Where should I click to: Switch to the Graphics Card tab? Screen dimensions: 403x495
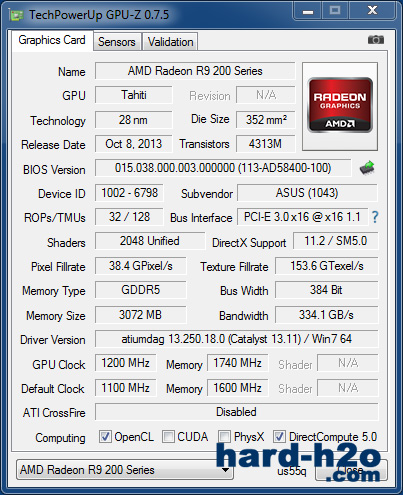(x=52, y=40)
